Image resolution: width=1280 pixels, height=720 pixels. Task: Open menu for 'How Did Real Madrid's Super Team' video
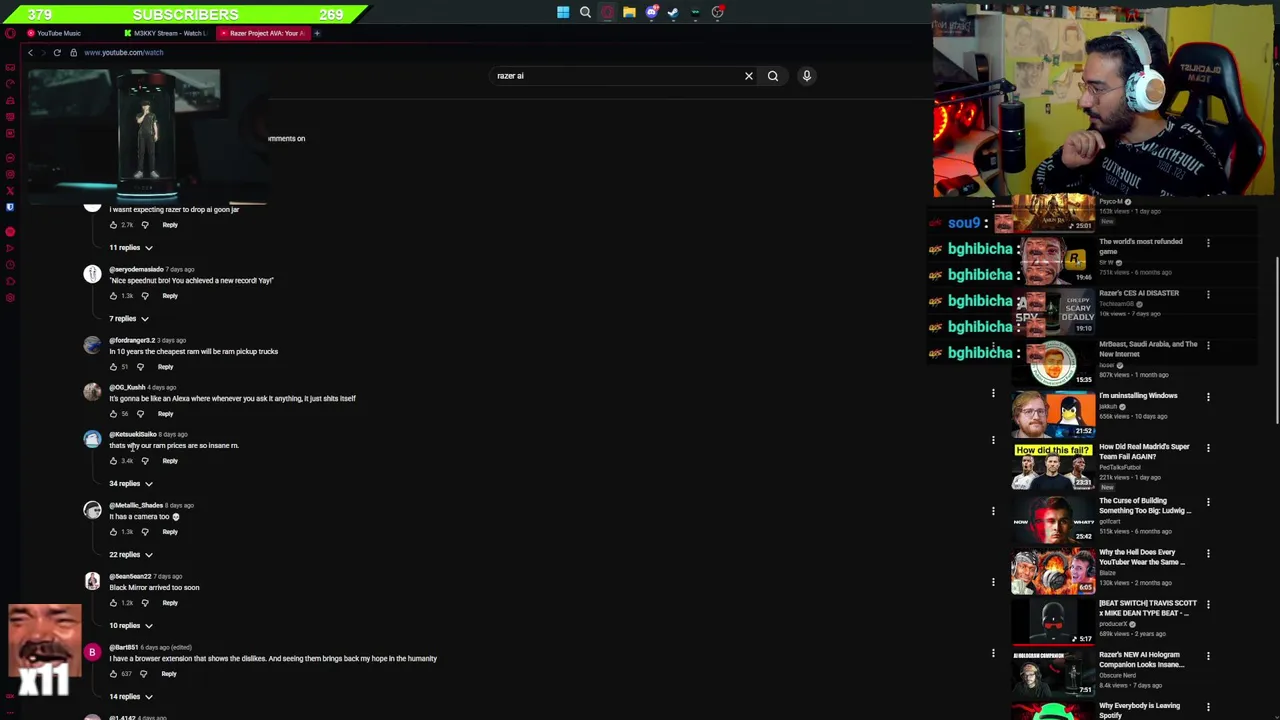1208,448
